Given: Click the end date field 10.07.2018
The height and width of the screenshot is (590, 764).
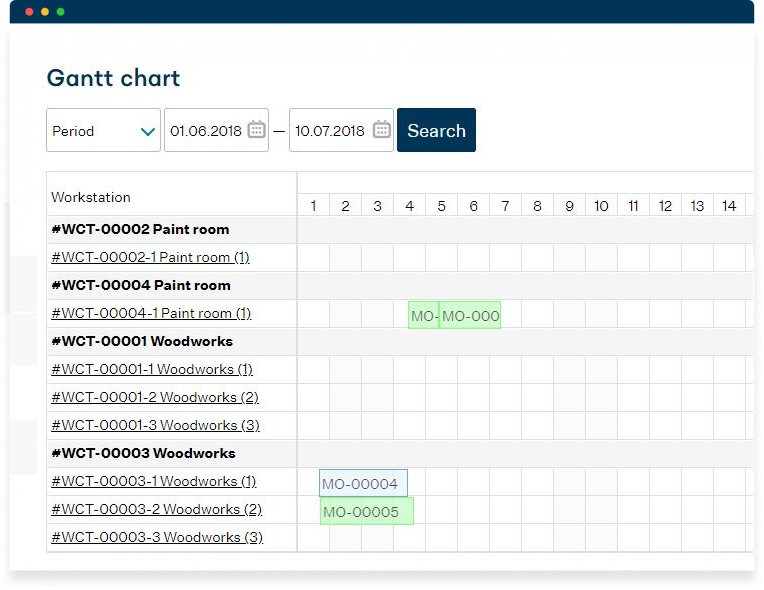Looking at the screenshot, I should 330,131.
